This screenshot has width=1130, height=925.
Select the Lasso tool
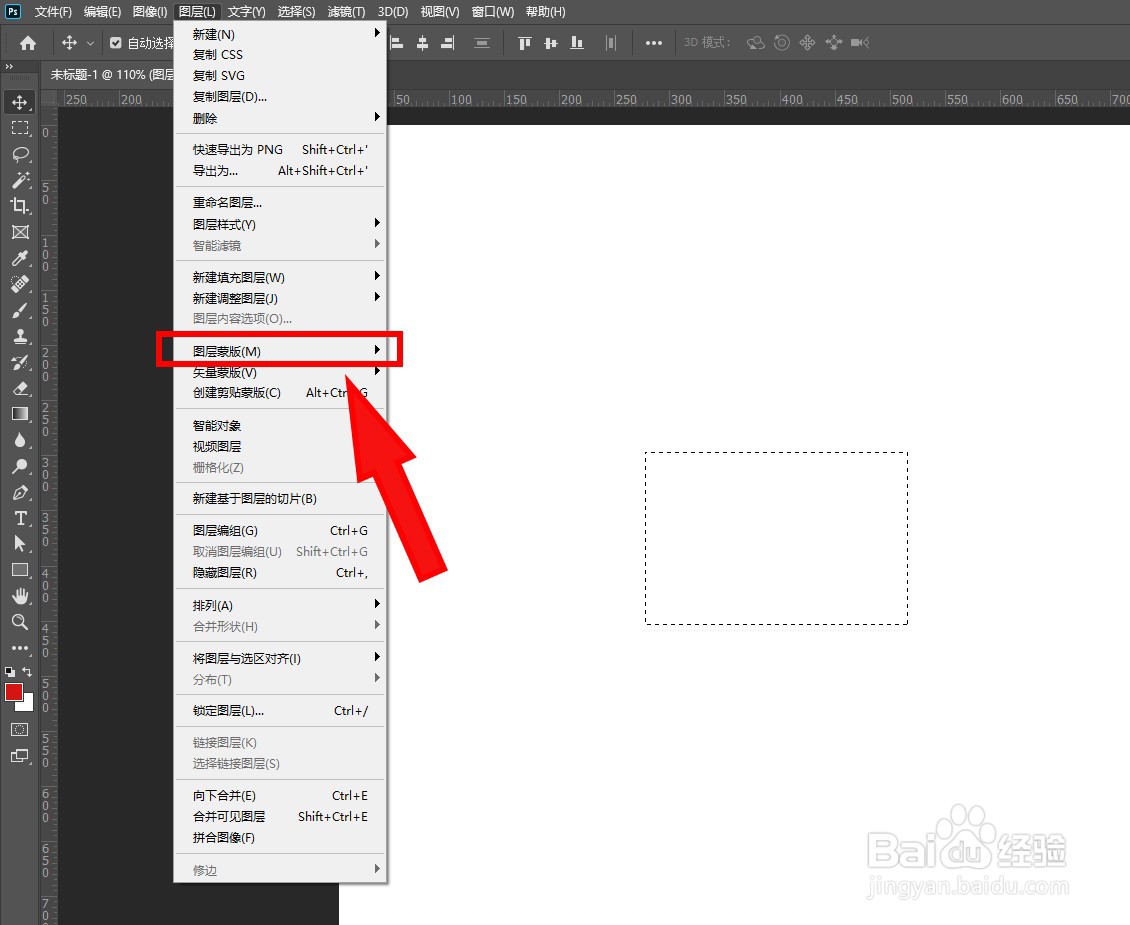coord(19,154)
